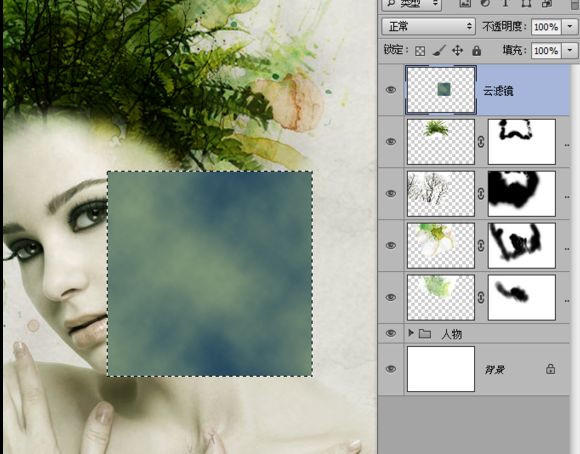Hide the green watercolor splash layer
Viewport: 580px width, 454px height.
[x=391, y=297]
